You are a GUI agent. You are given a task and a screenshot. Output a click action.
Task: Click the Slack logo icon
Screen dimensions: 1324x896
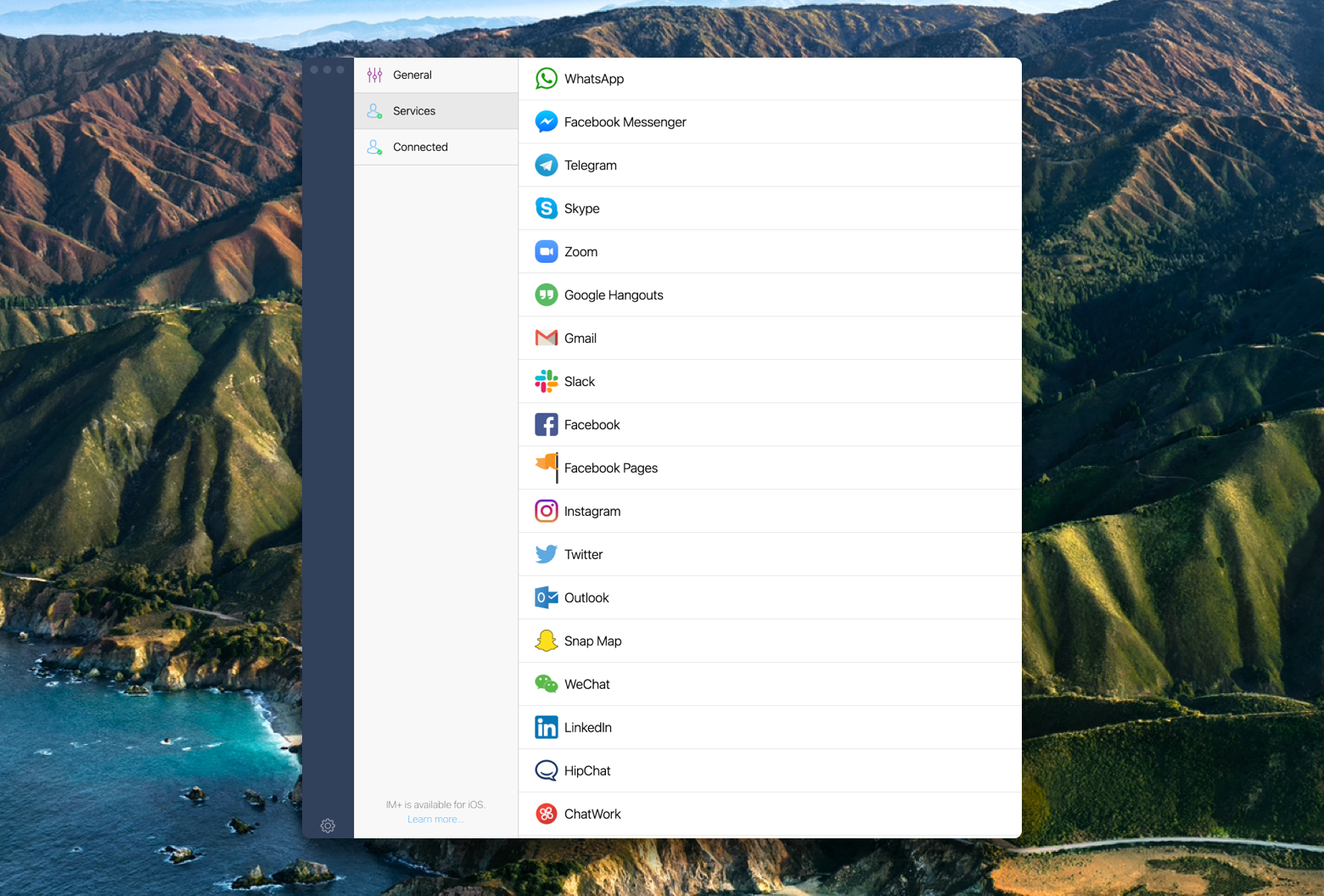click(547, 382)
